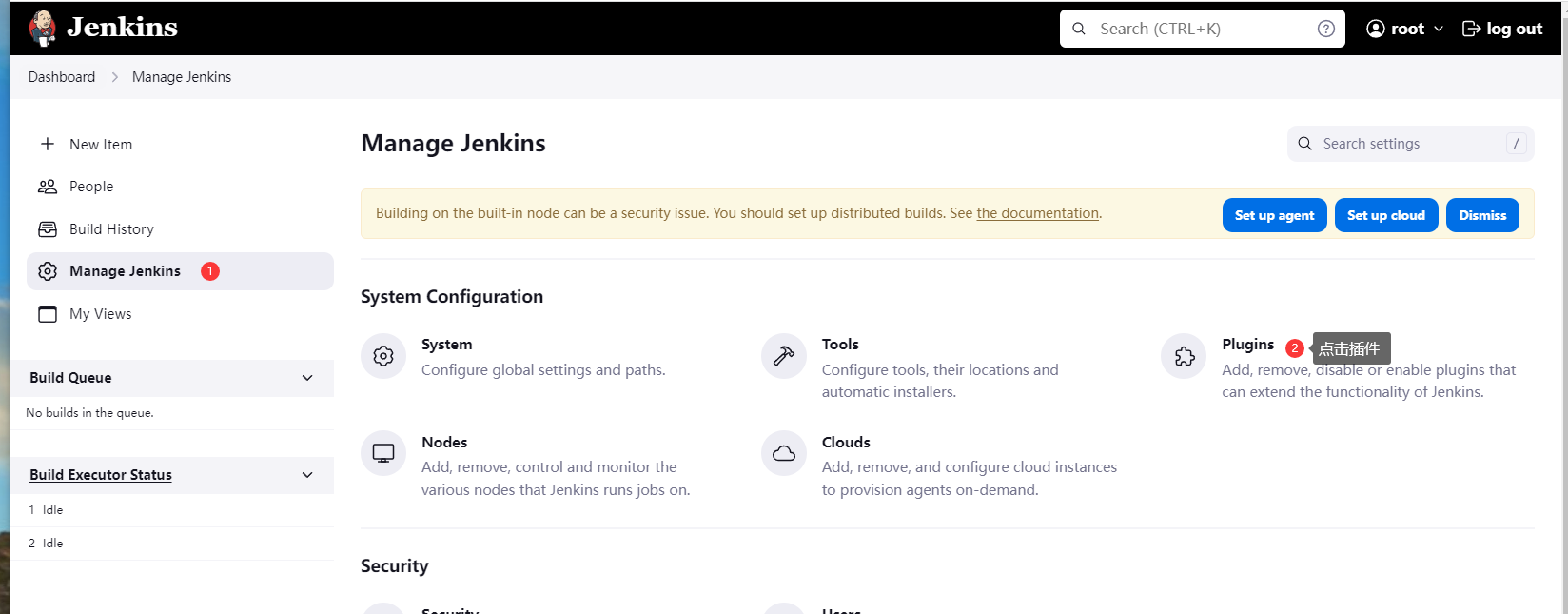The height and width of the screenshot is (614, 1568).
Task: Click the Build History icon
Action: tap(48, 229)
